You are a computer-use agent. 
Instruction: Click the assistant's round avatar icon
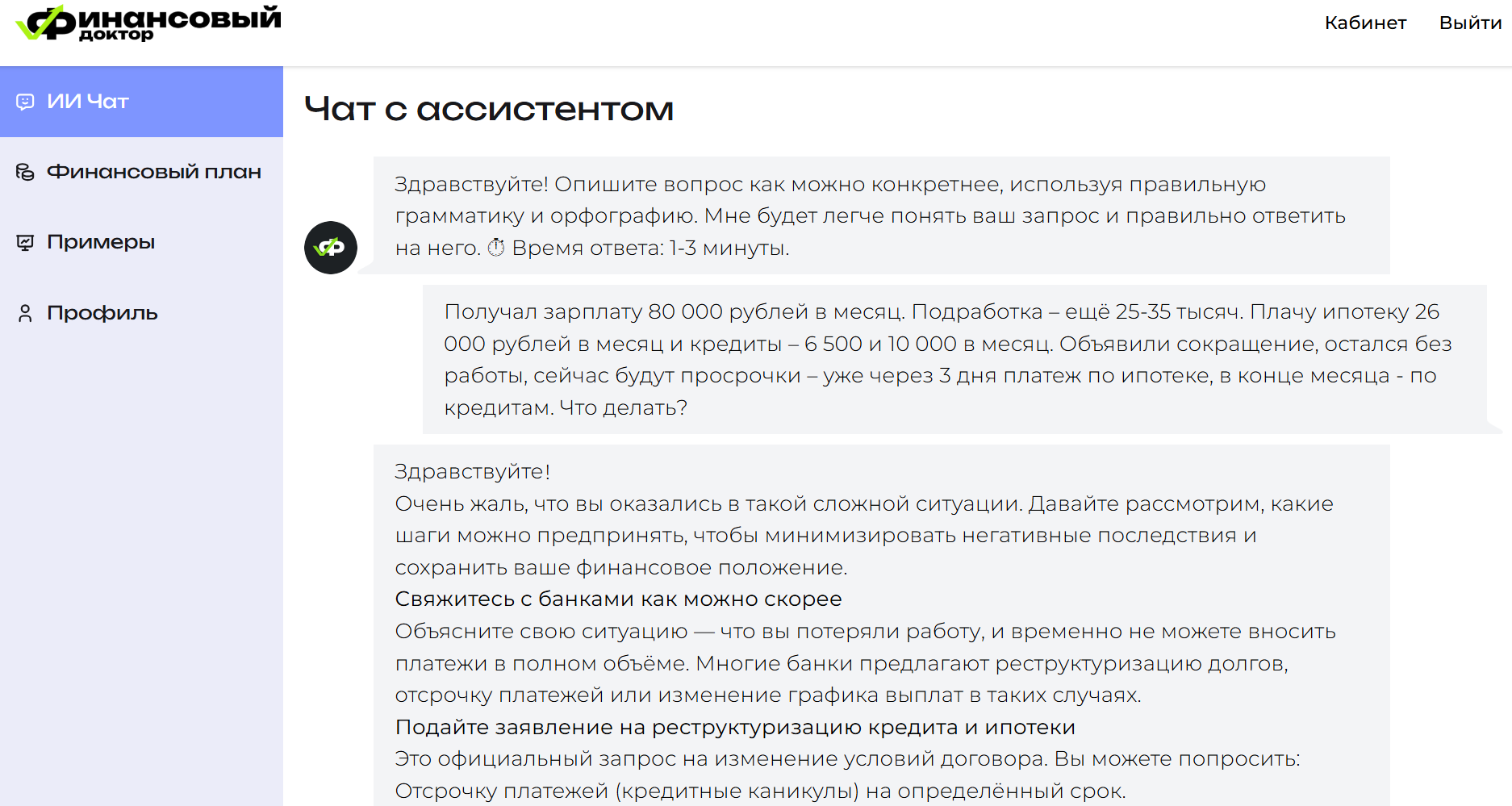pos(330,248)
